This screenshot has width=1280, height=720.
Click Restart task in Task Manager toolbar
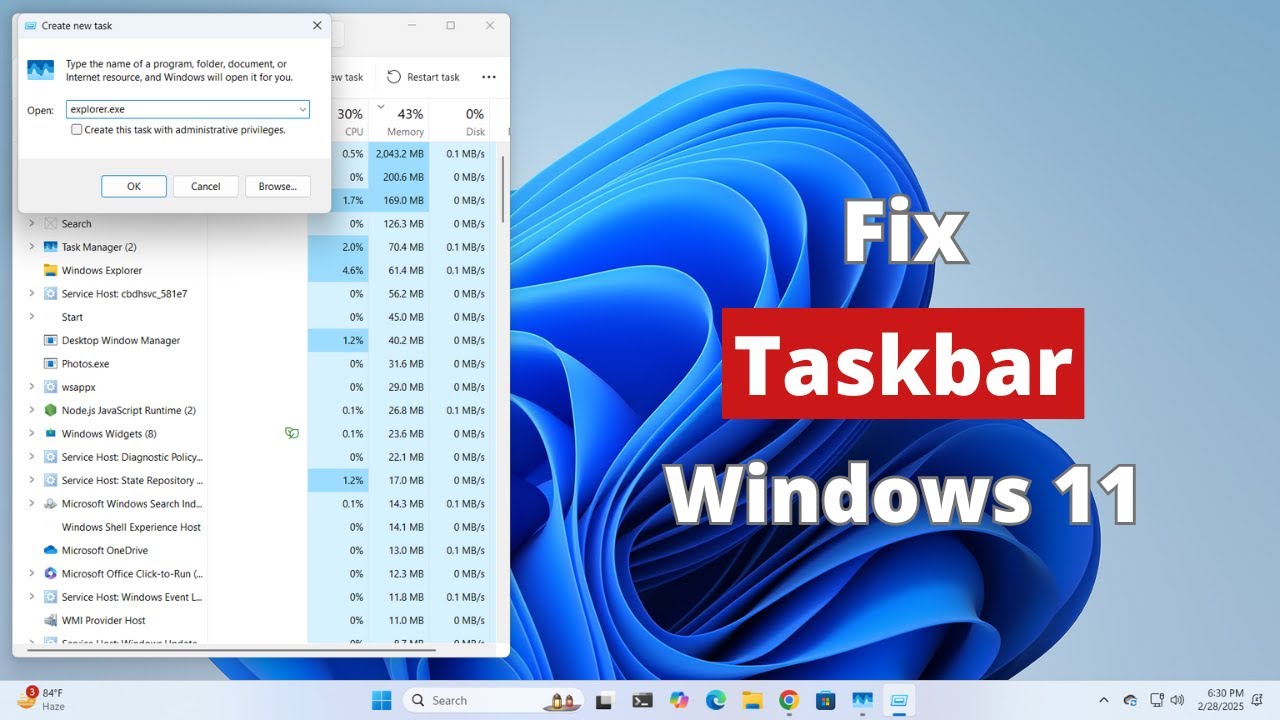click(423, 77)
